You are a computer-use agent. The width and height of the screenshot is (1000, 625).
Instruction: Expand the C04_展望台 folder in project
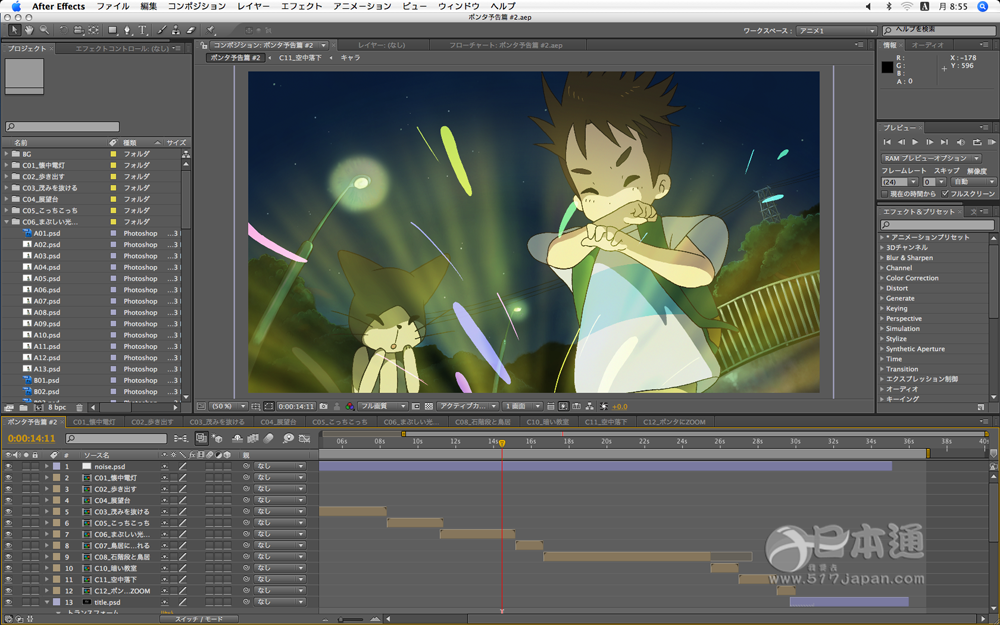(7, 199)
